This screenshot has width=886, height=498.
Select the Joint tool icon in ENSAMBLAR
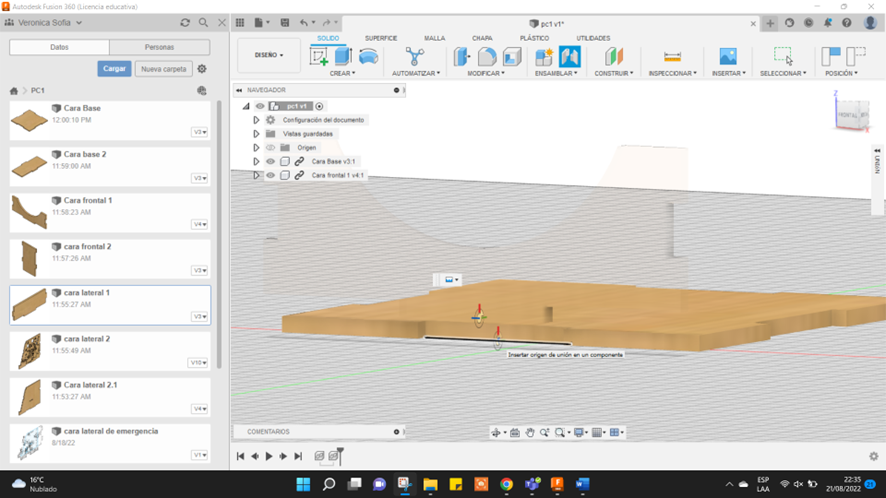click(570, 57)
